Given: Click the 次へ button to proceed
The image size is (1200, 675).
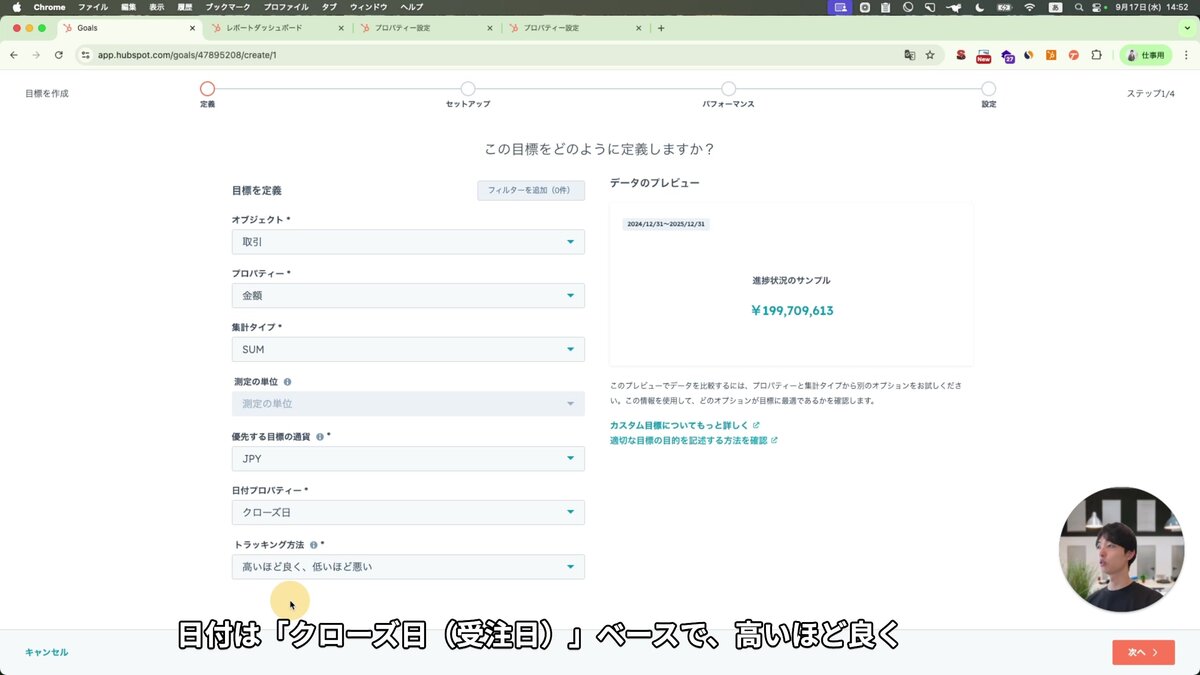Looking at the screenshot, I should point(1142,651).
